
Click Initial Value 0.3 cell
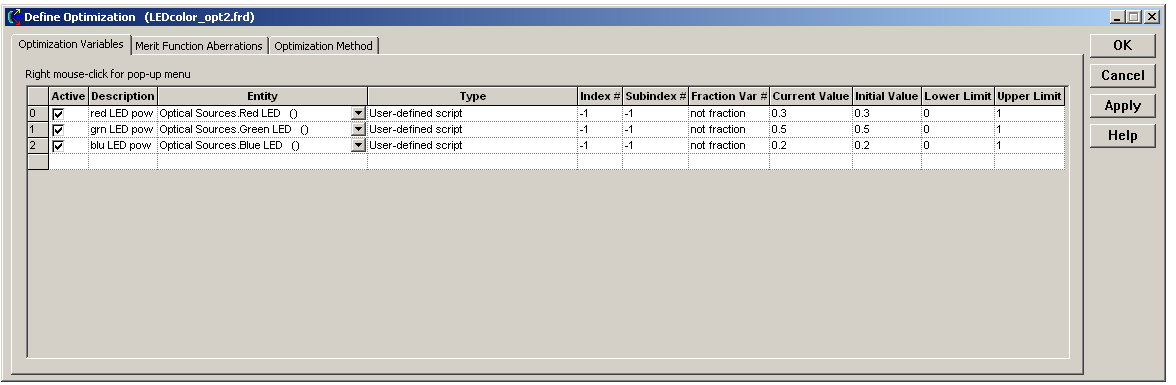[x=886, y=113]
